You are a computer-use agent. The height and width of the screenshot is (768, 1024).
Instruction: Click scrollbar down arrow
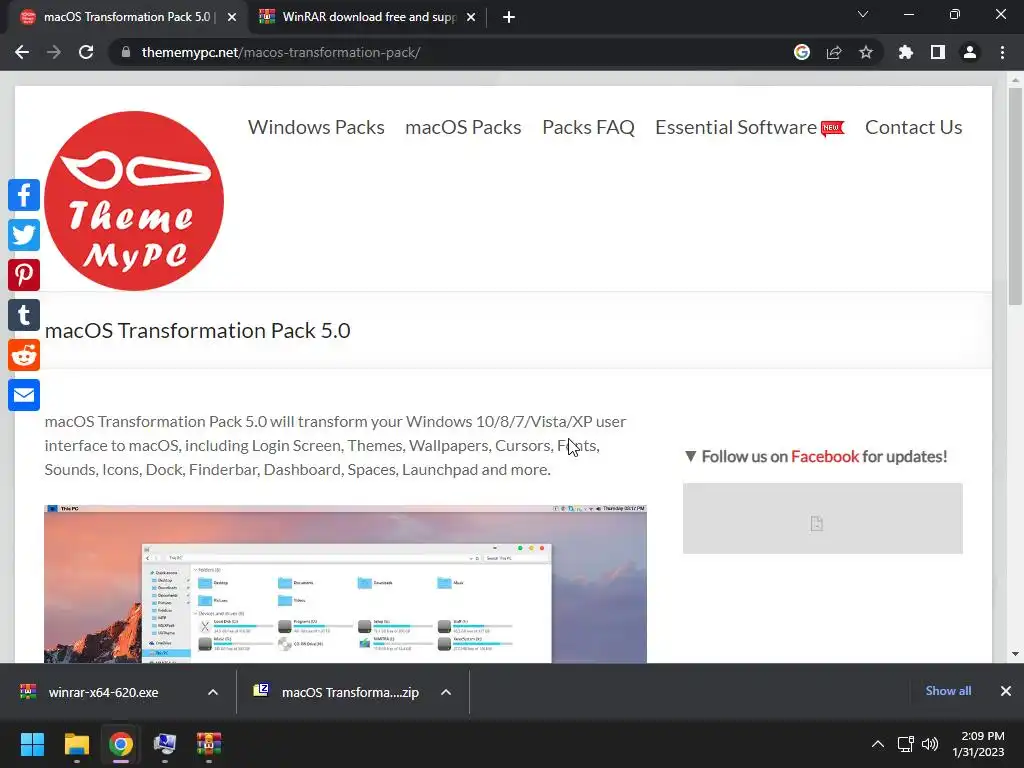tap(1015, 654)
